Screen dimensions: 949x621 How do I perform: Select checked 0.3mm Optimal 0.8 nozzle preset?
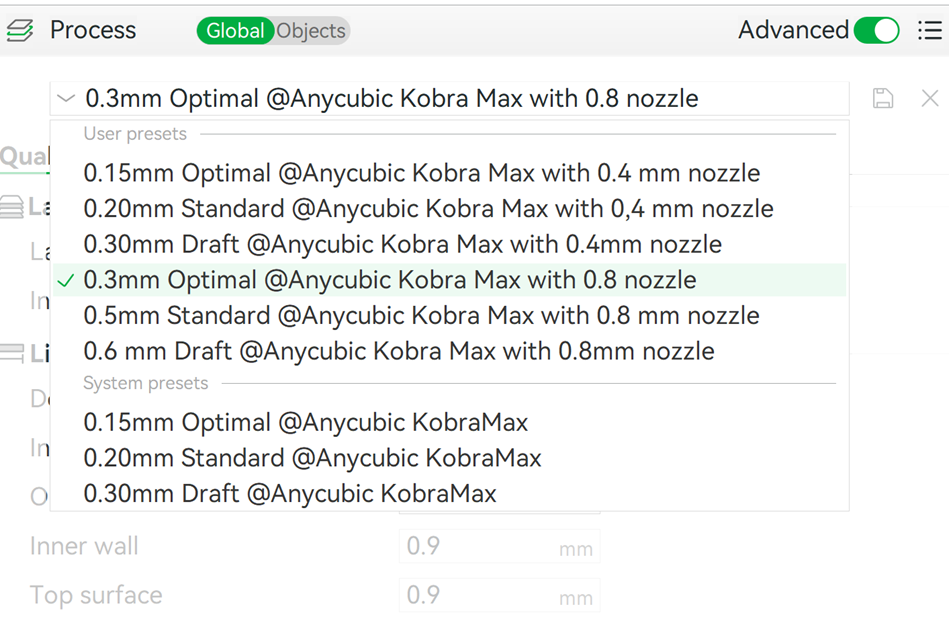390,280
